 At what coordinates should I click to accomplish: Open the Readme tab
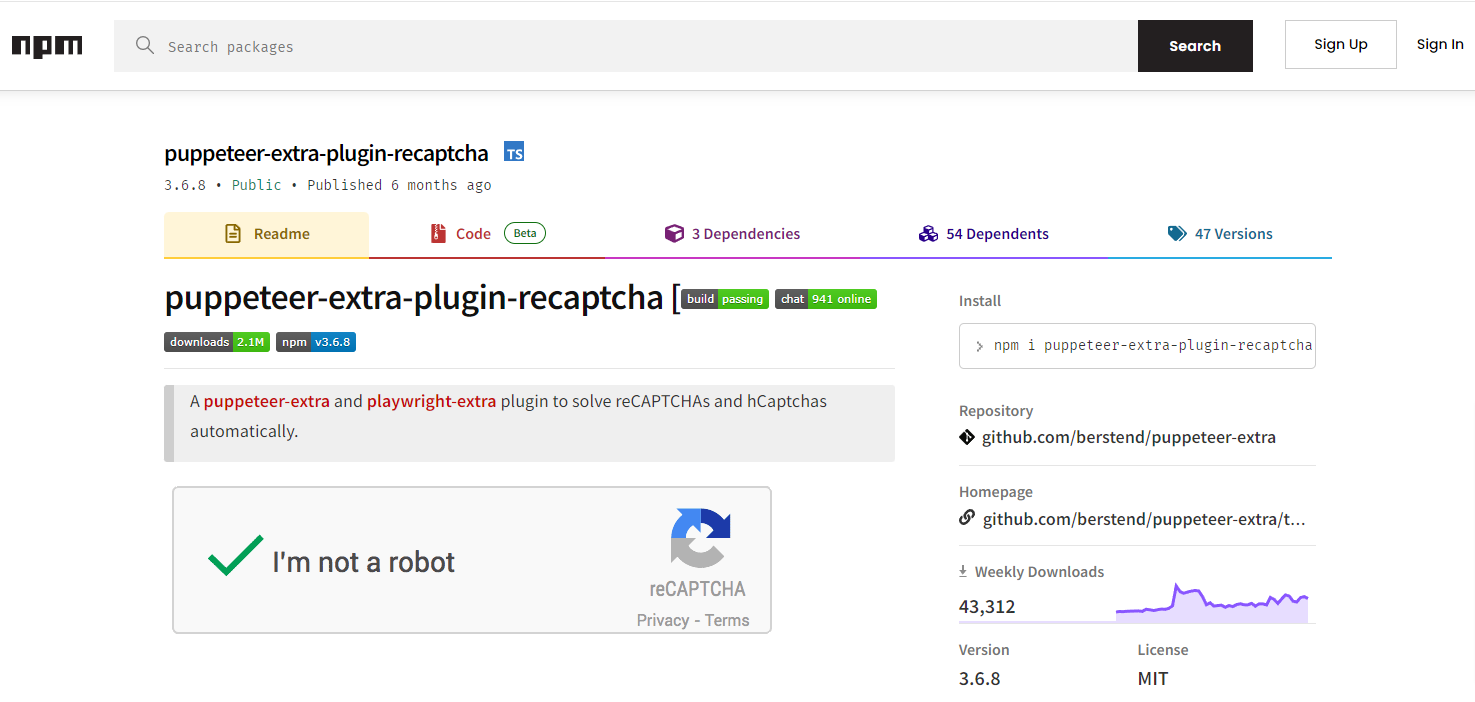click(266, 234)
